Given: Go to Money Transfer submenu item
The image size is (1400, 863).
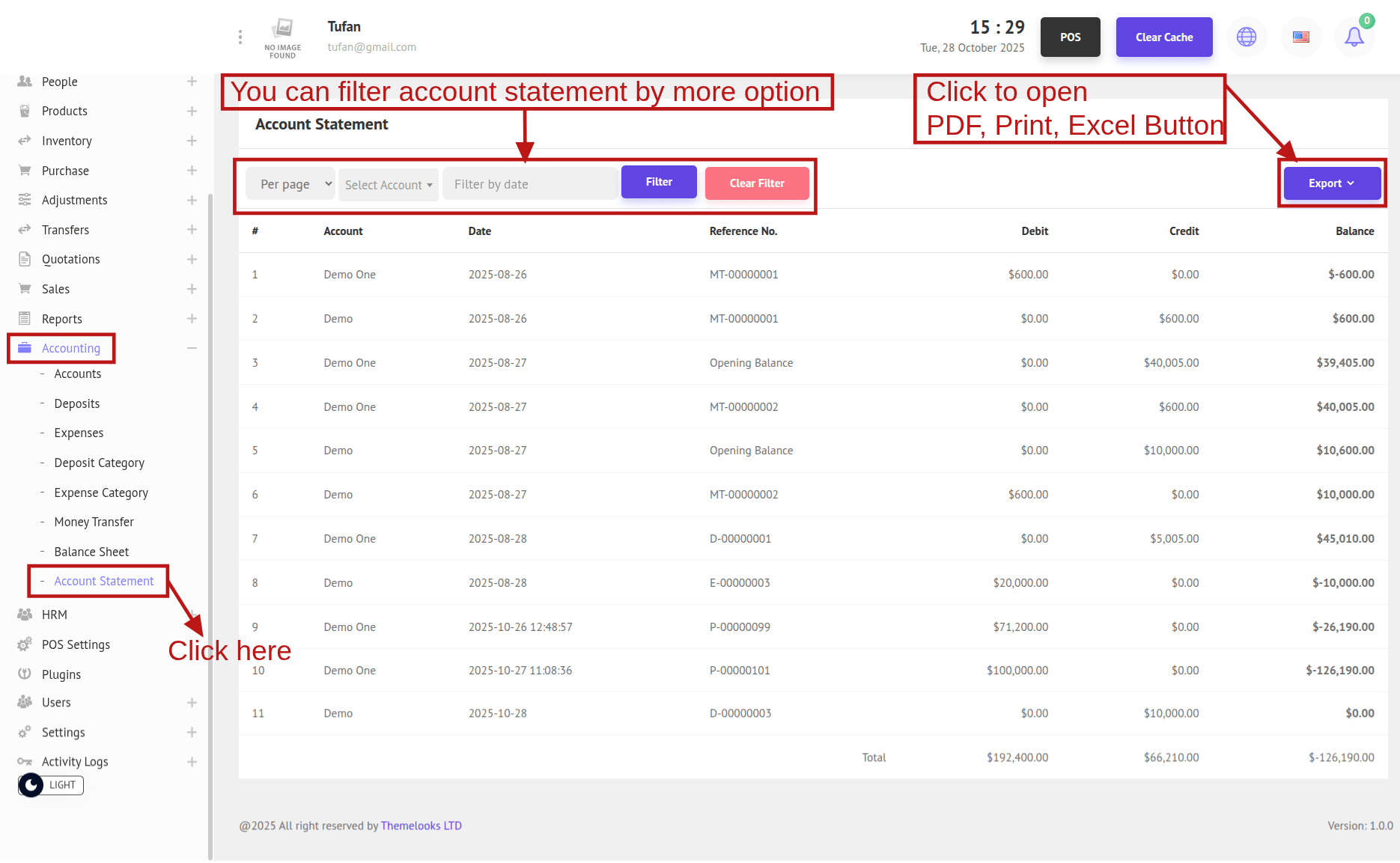Looking at the screenshot, I should pos(94,522).
